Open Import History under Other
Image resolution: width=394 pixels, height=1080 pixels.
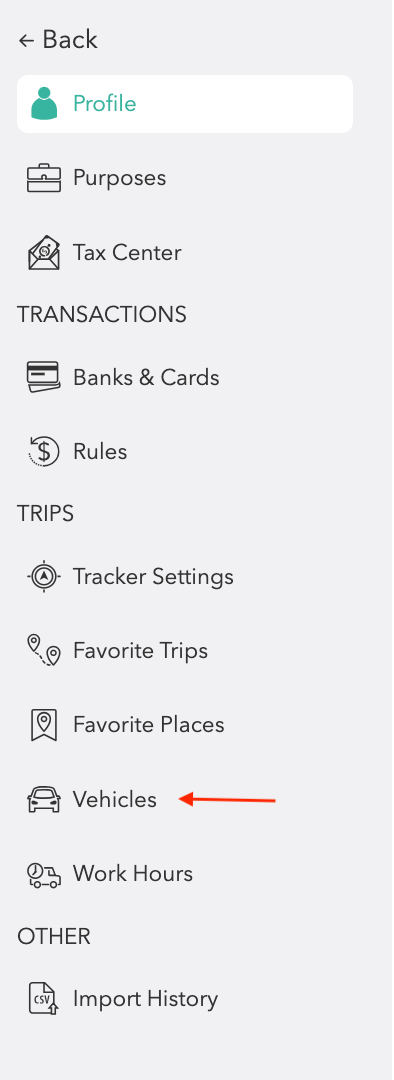click(145, 999)
